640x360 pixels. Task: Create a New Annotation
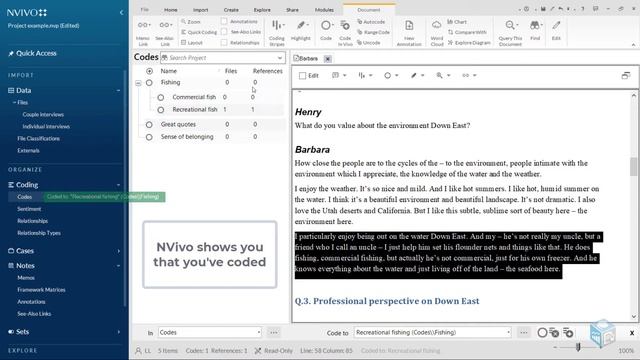(409, 33)
